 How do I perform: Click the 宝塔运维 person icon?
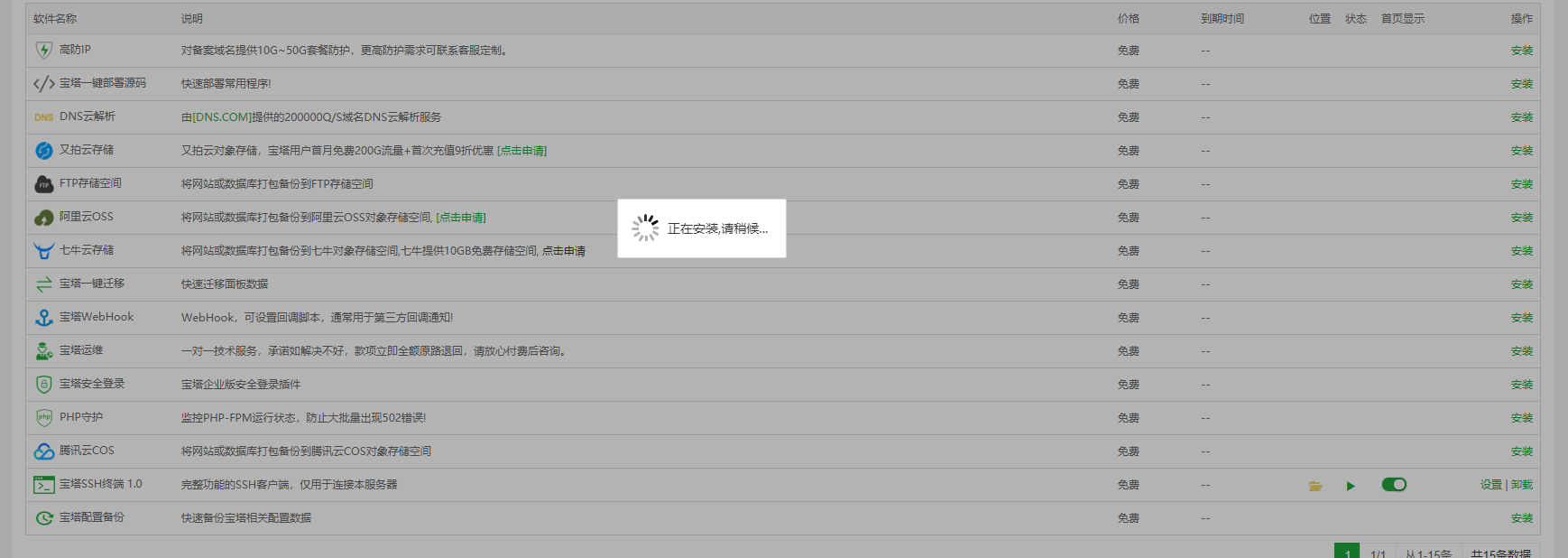43,351
